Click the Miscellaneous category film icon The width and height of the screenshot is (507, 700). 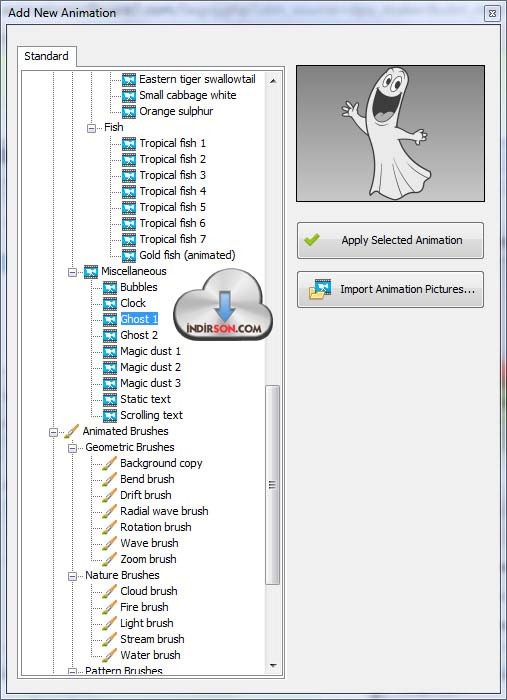(91, 271)
